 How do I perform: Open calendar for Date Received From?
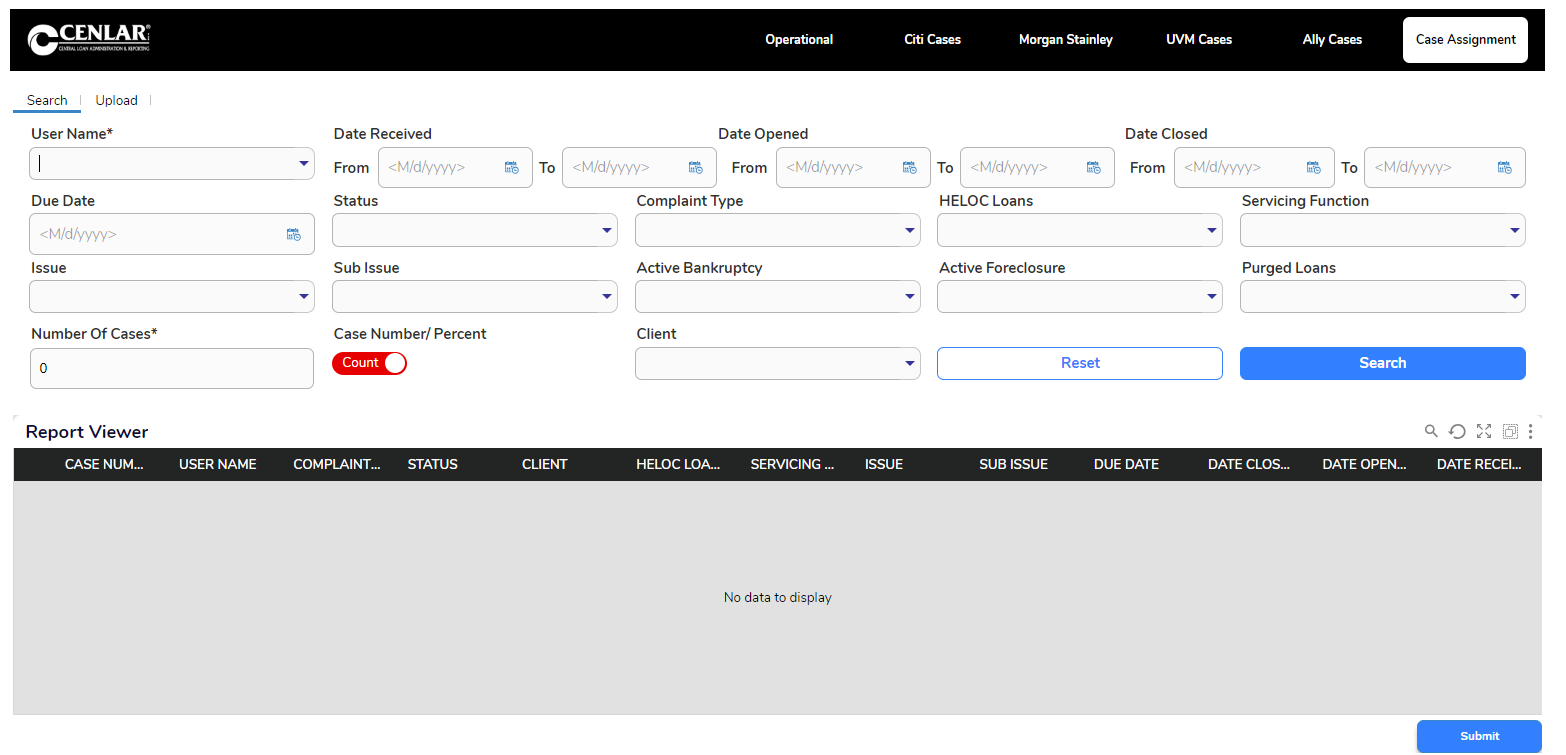tap(511, 168)
